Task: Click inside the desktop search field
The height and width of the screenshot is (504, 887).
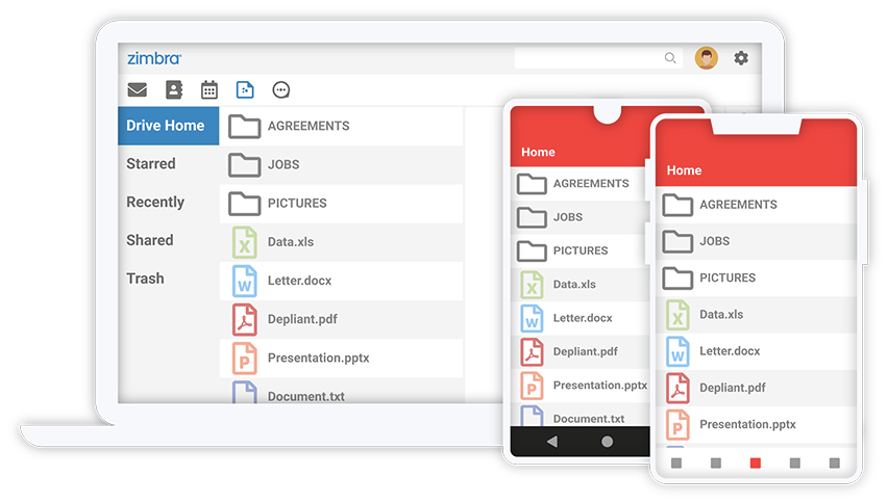Action: point(588,58)
